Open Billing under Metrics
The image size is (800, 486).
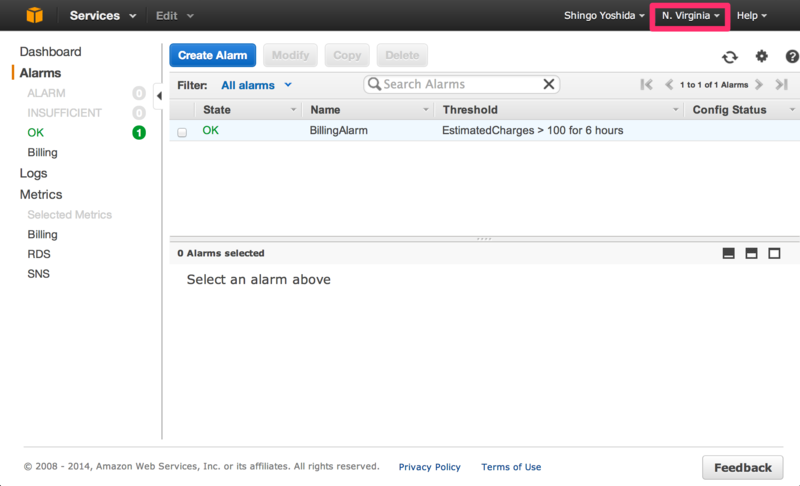click(42, 235)
